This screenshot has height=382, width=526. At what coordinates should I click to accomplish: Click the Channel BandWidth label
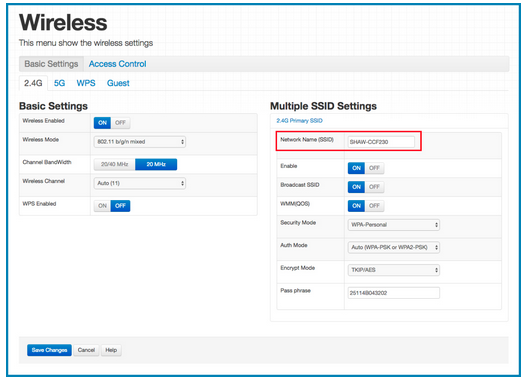tap(47, 162)
